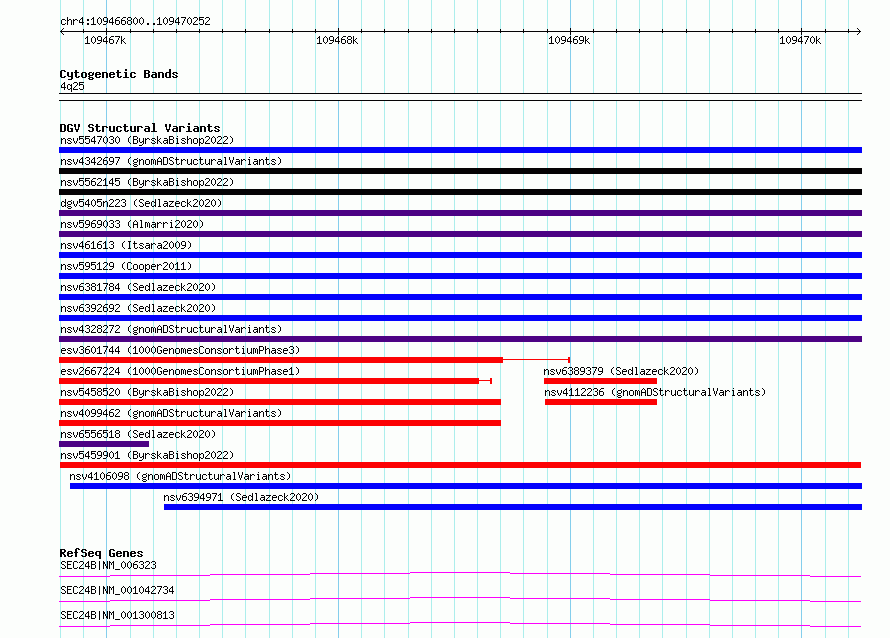Click the magenta line under SEC24B|NM_006323
890x638 pixels.
[460, 574]
